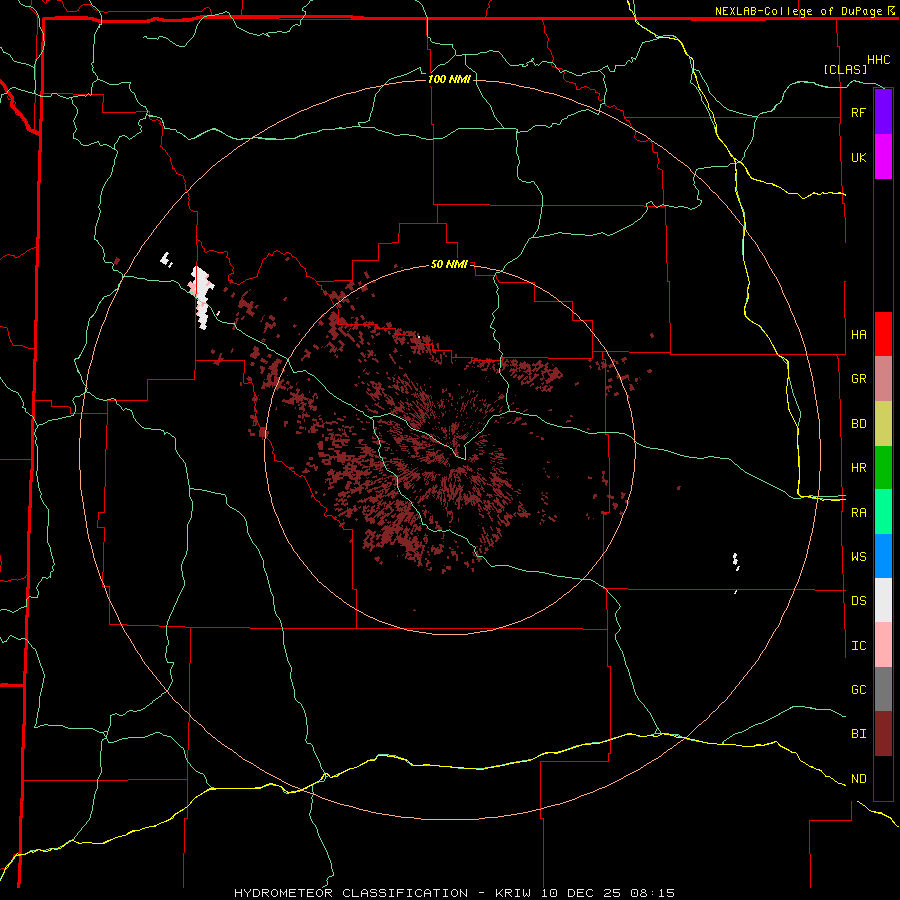Click the dark red BI legend swatch
The image size is (900, 900).
pos(883,734)
